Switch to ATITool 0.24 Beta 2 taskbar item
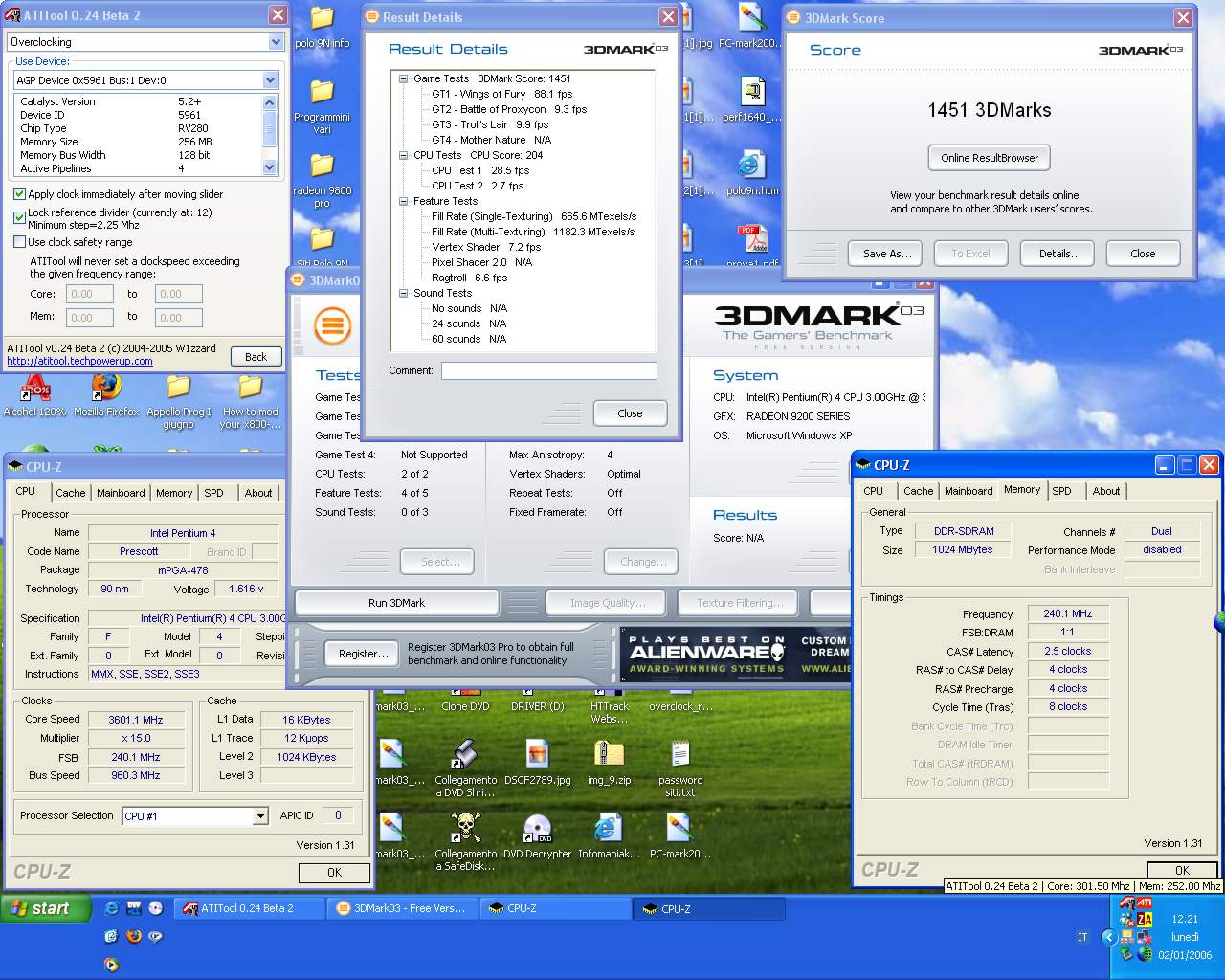Viewport: 1225px width, 980px height. point(249,908)
